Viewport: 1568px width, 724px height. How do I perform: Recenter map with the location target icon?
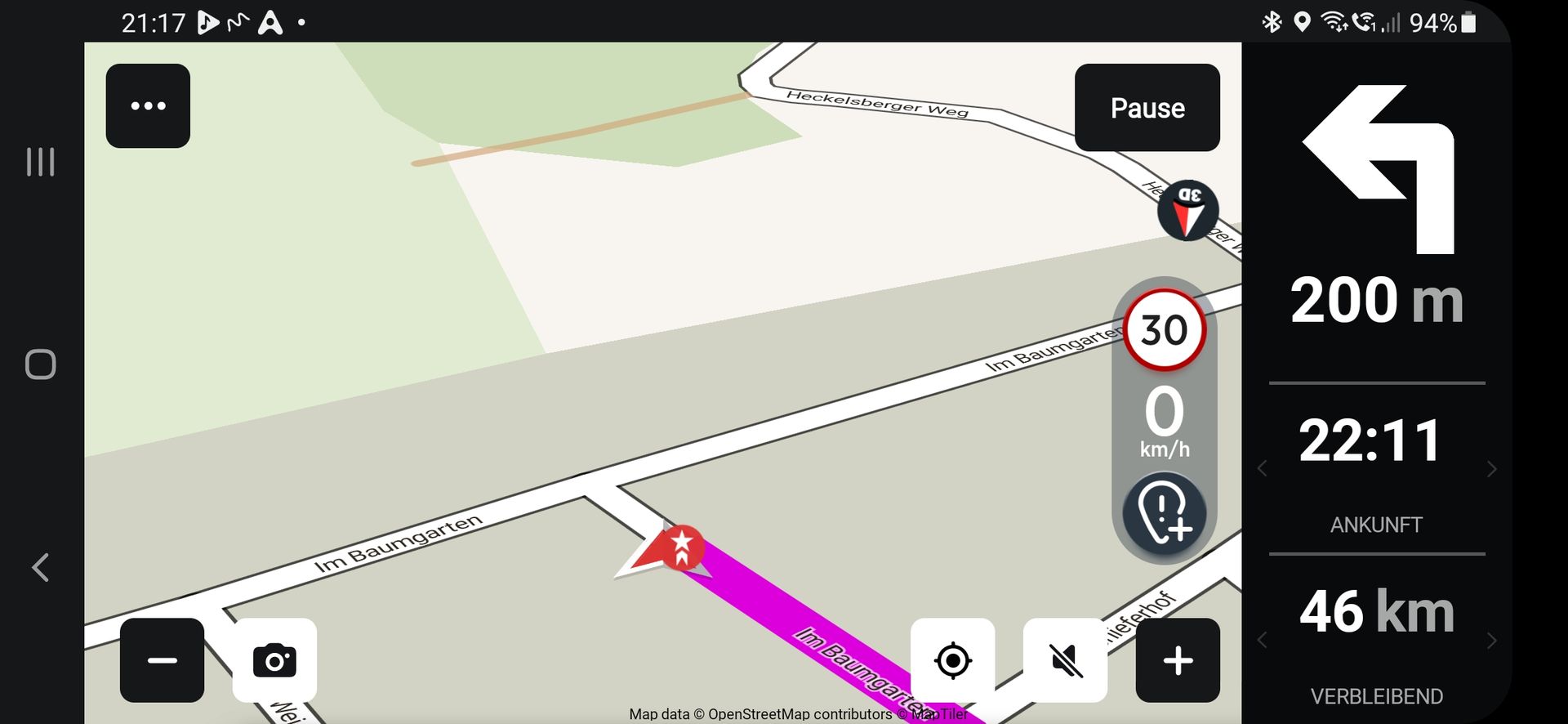click(952, 660)
